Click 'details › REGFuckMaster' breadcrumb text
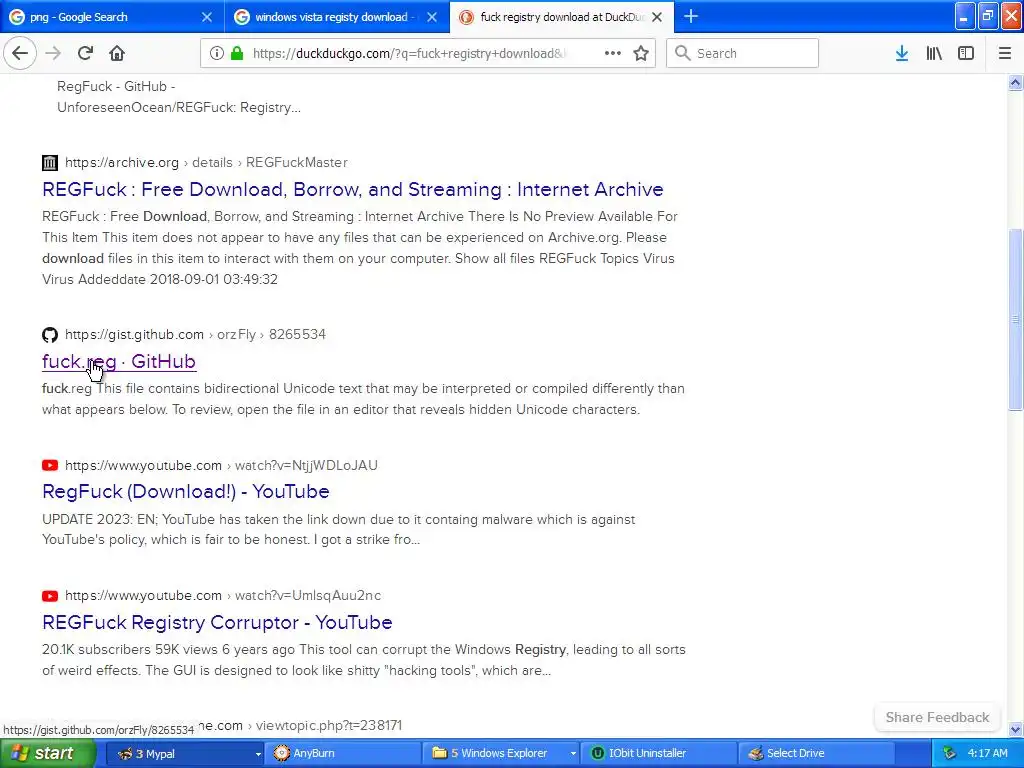This screenshot has width=1024, height=768. pos(270,163)
